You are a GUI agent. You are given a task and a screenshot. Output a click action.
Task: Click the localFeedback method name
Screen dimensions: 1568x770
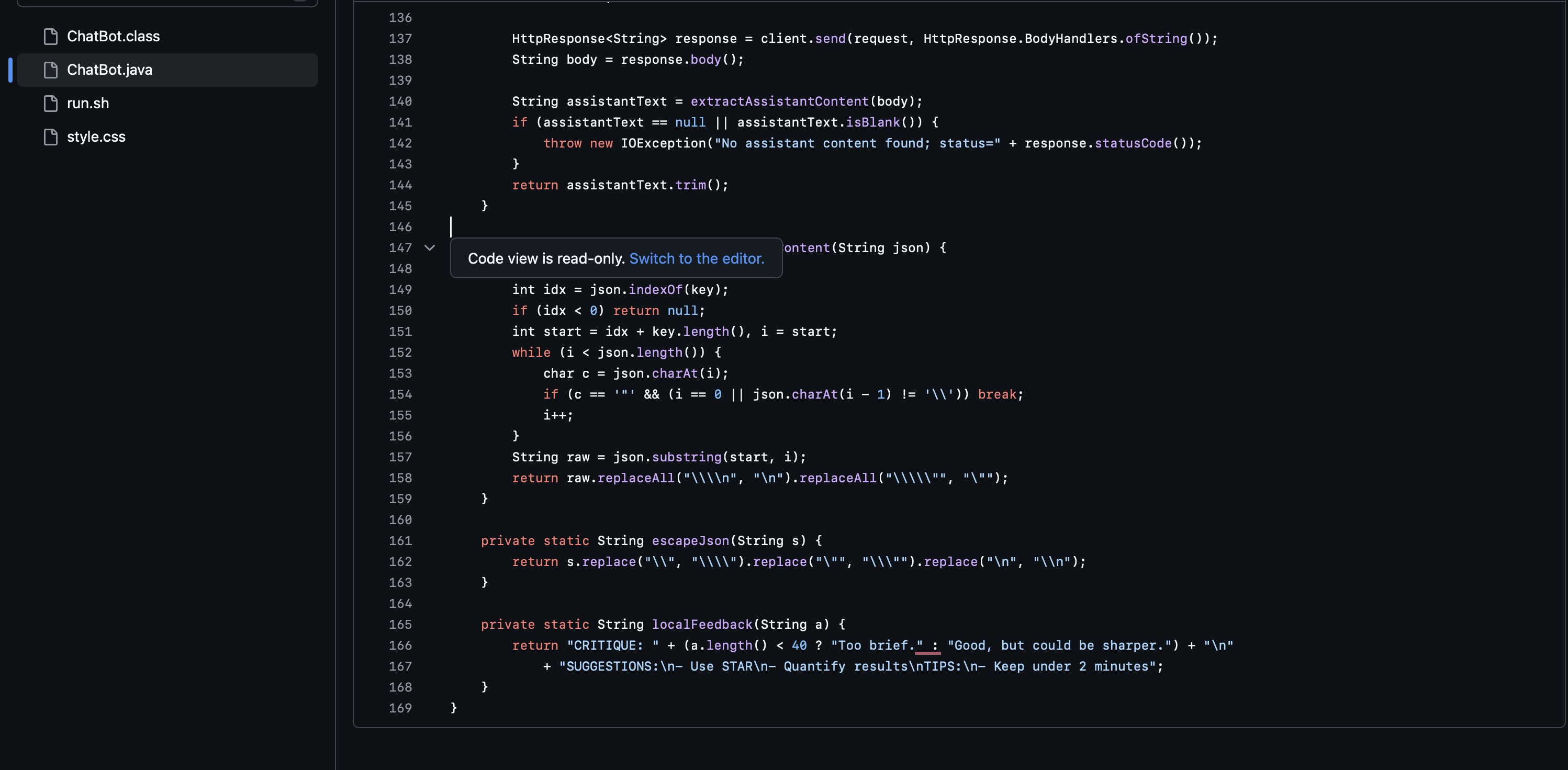click(702, 625)
